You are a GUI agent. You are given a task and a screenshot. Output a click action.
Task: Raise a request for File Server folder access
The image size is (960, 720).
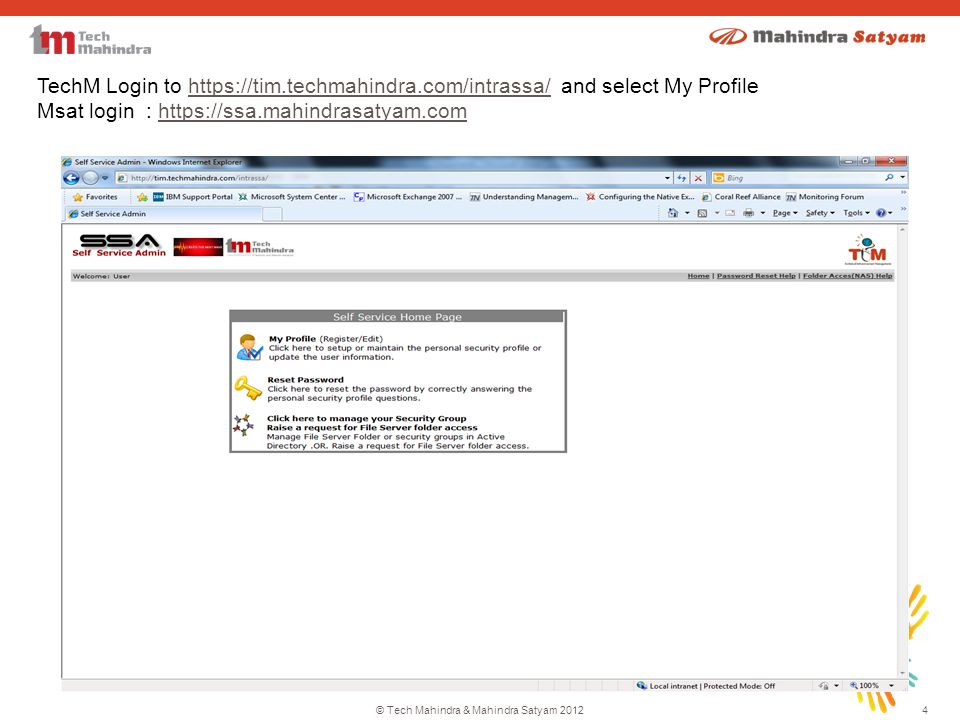point(372,427)
